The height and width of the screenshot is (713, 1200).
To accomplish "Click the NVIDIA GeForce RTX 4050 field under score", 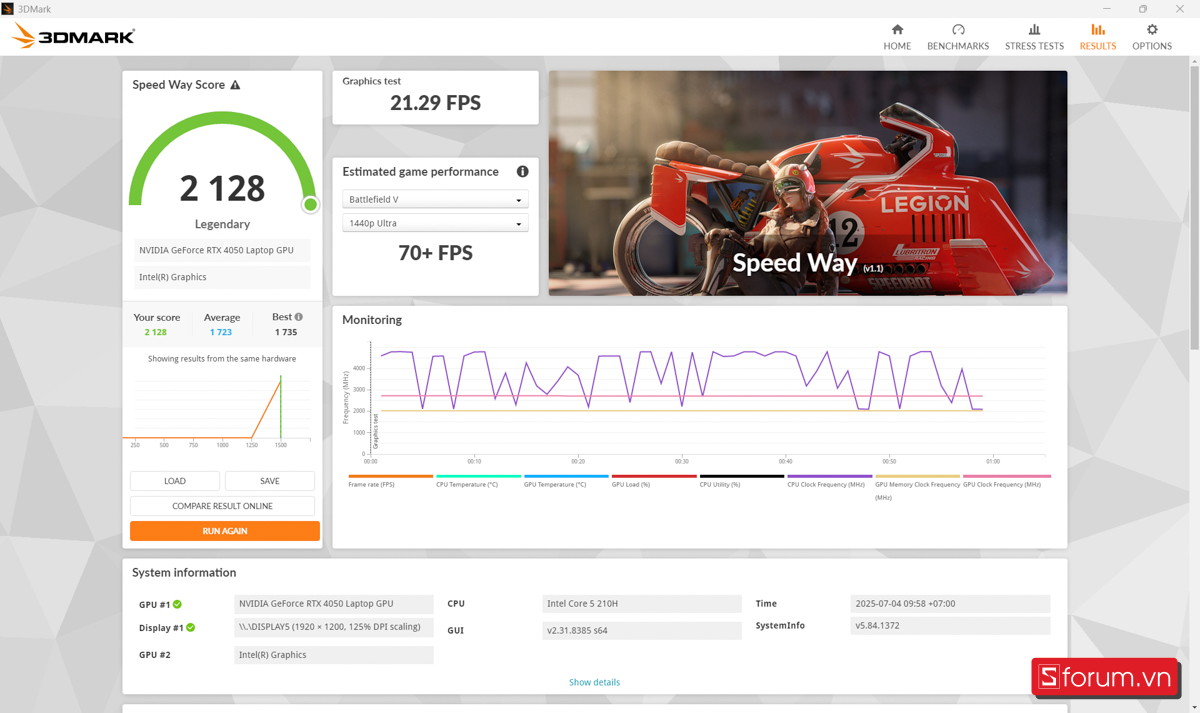I will click(222, 250).
